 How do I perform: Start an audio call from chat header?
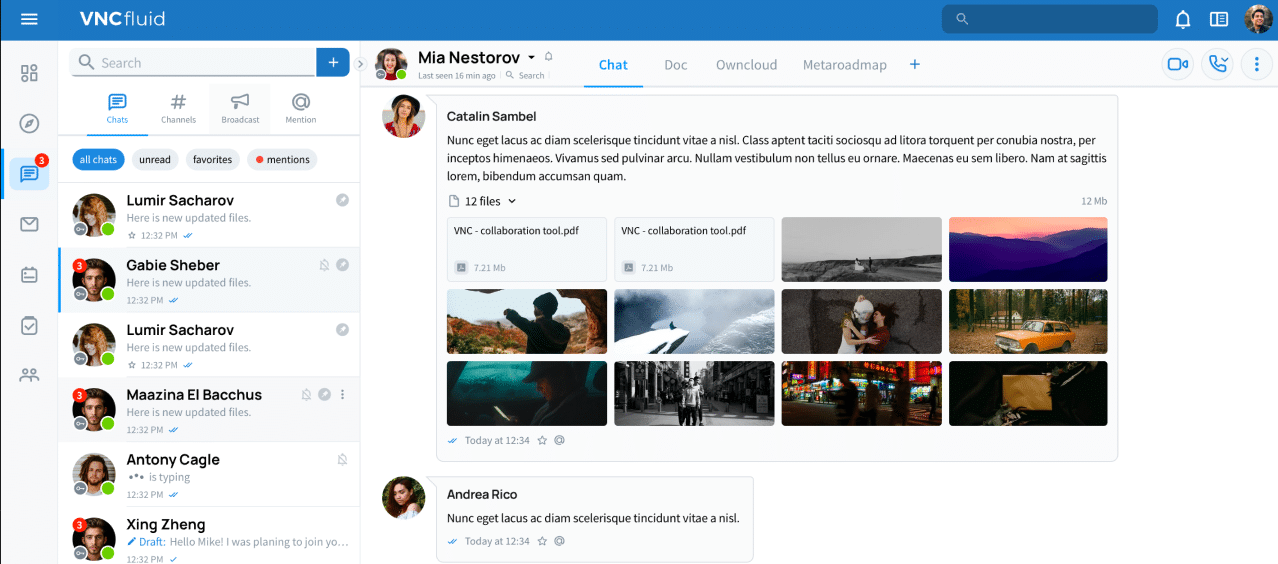click(x=1217, y=64)
